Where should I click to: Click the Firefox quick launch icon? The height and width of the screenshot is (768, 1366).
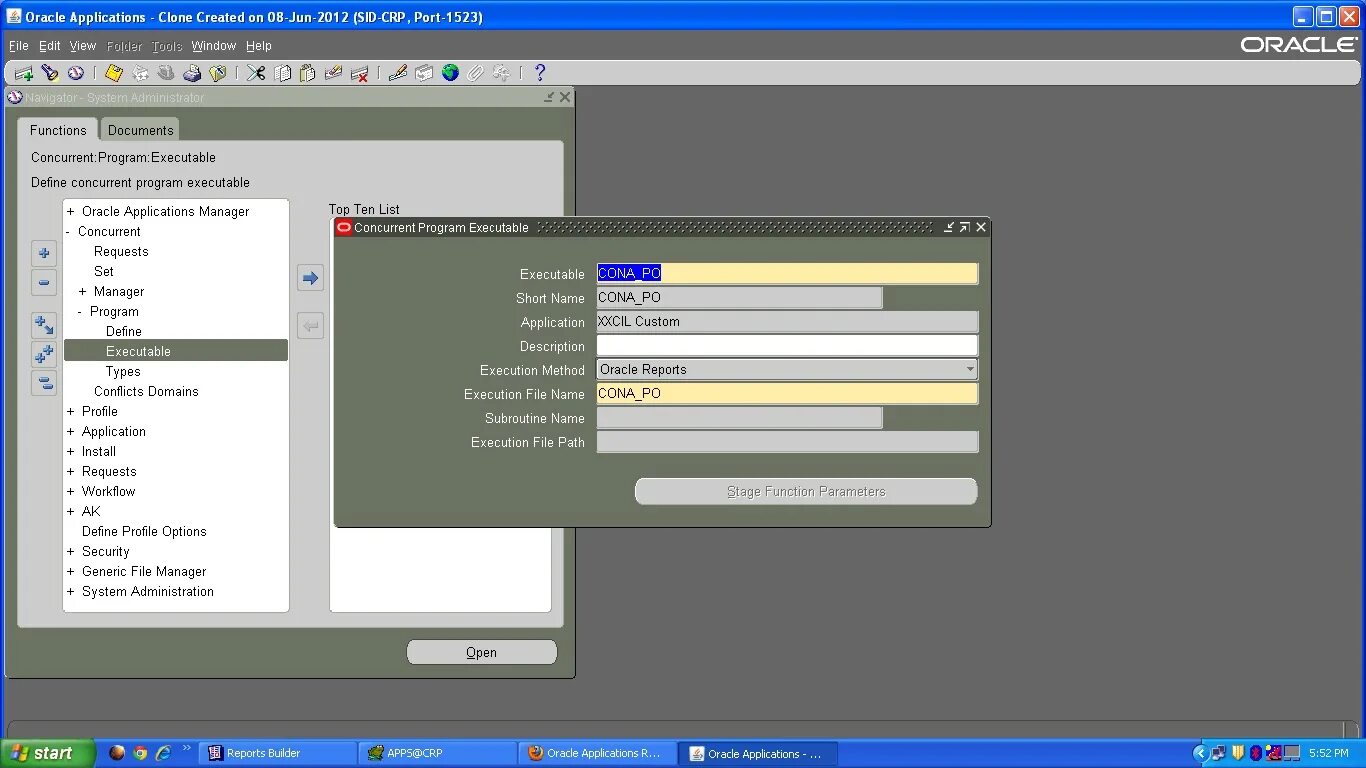(117, 753)
